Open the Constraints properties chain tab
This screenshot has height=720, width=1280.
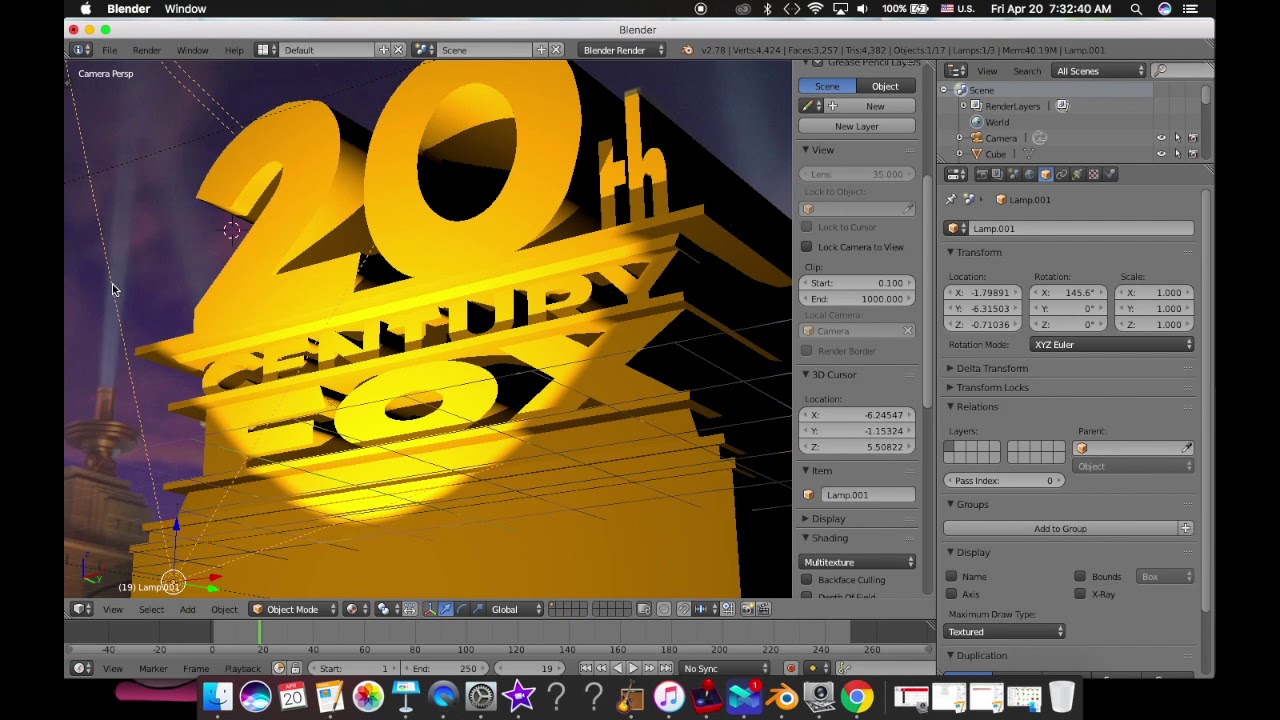pyautogui.click(x=1062, y=174)
